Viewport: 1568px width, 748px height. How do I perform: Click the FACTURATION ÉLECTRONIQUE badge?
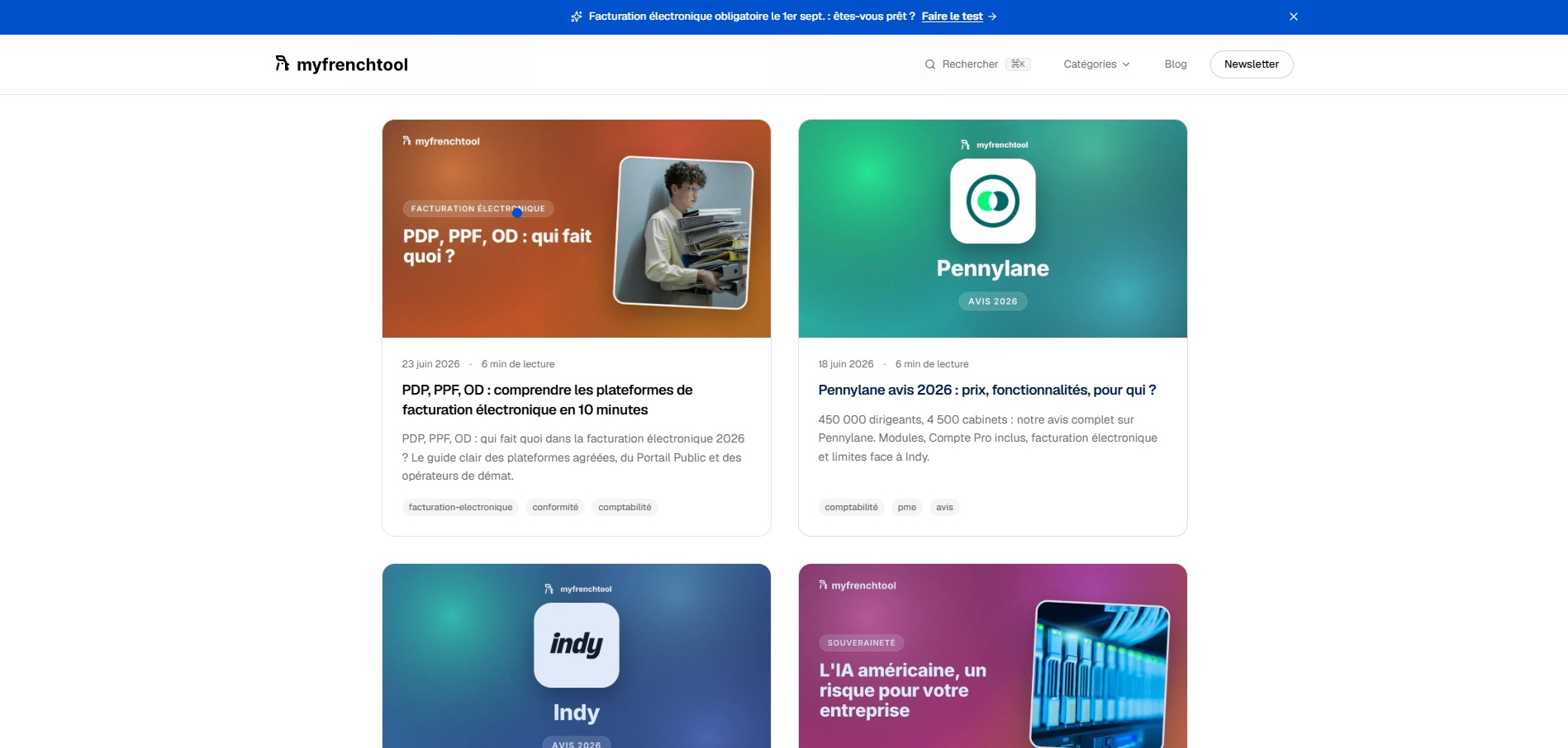coord(478,209)
